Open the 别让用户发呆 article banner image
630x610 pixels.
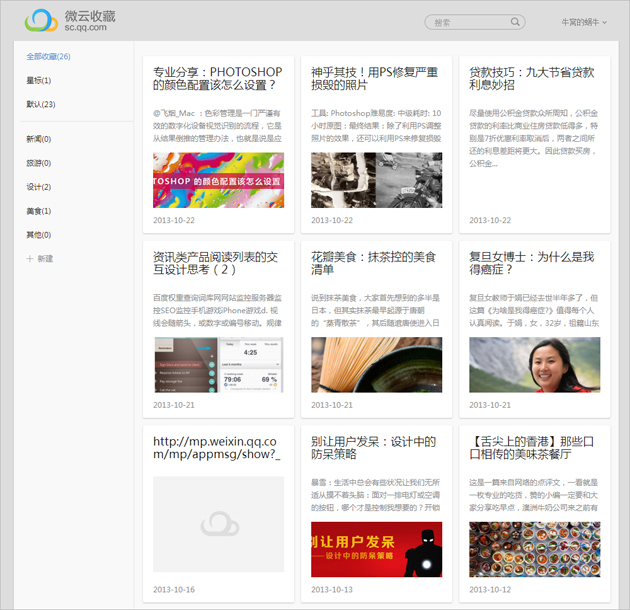pos(375,548)
